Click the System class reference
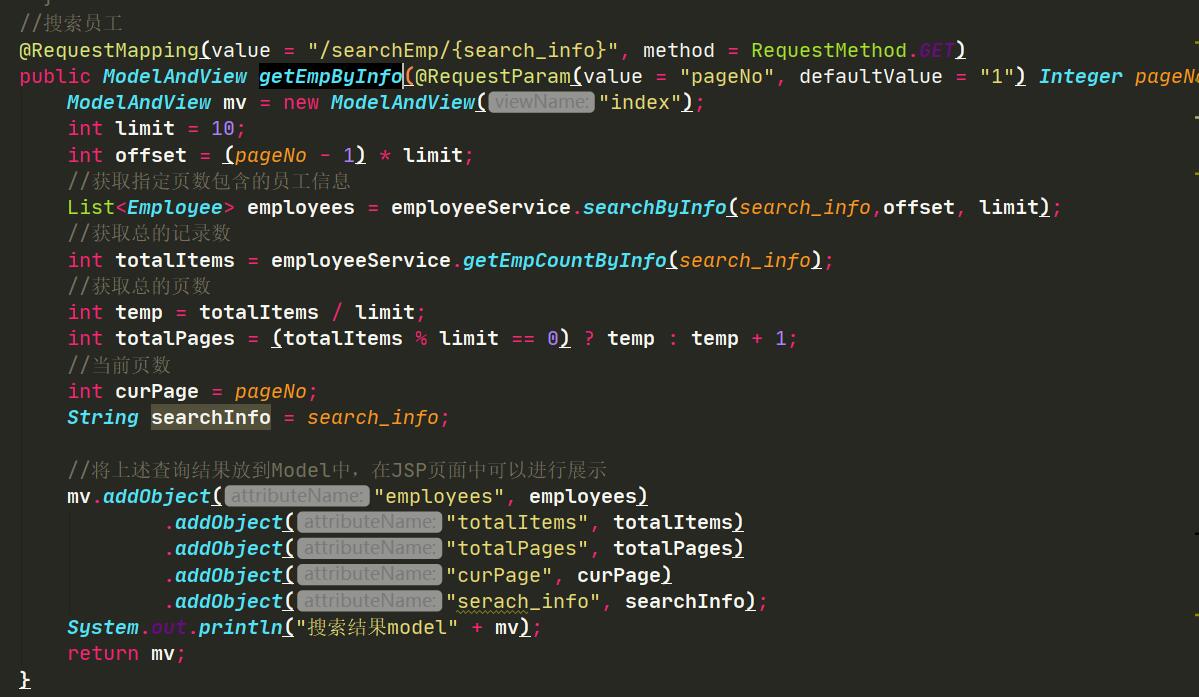 pyautogui.click(x=102, y=627)
